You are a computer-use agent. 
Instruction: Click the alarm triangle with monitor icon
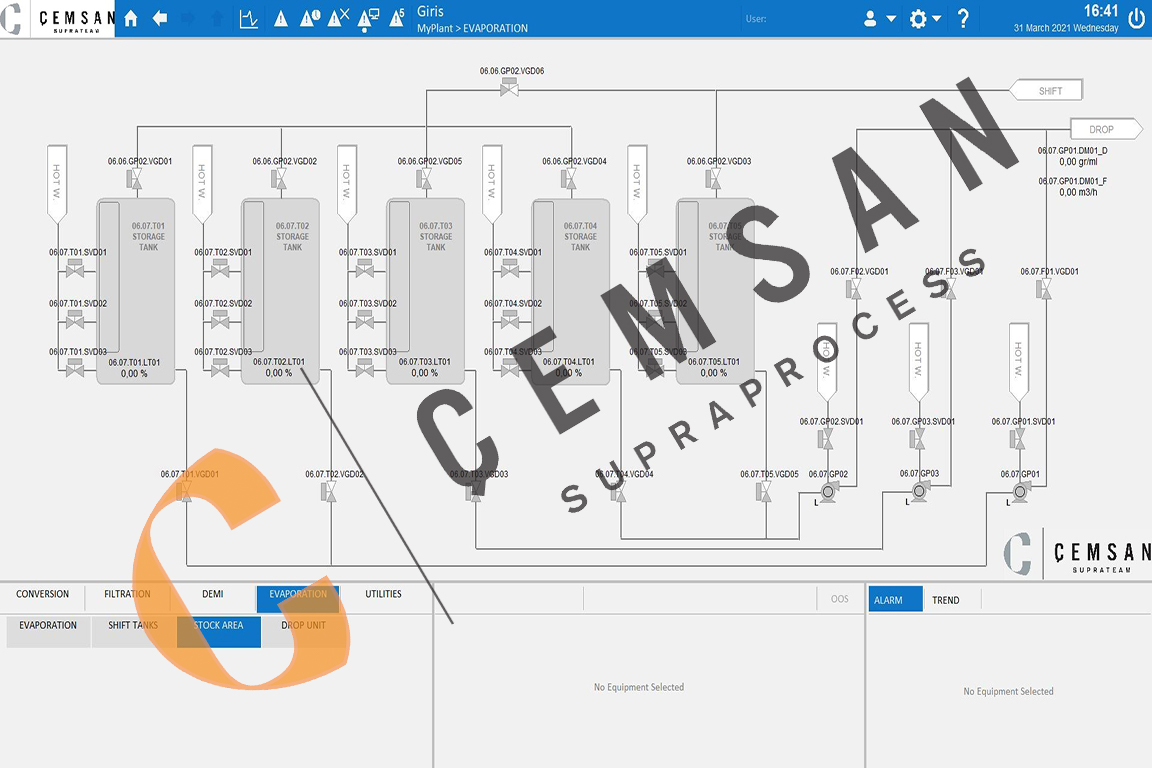click(x=368, y=19)
